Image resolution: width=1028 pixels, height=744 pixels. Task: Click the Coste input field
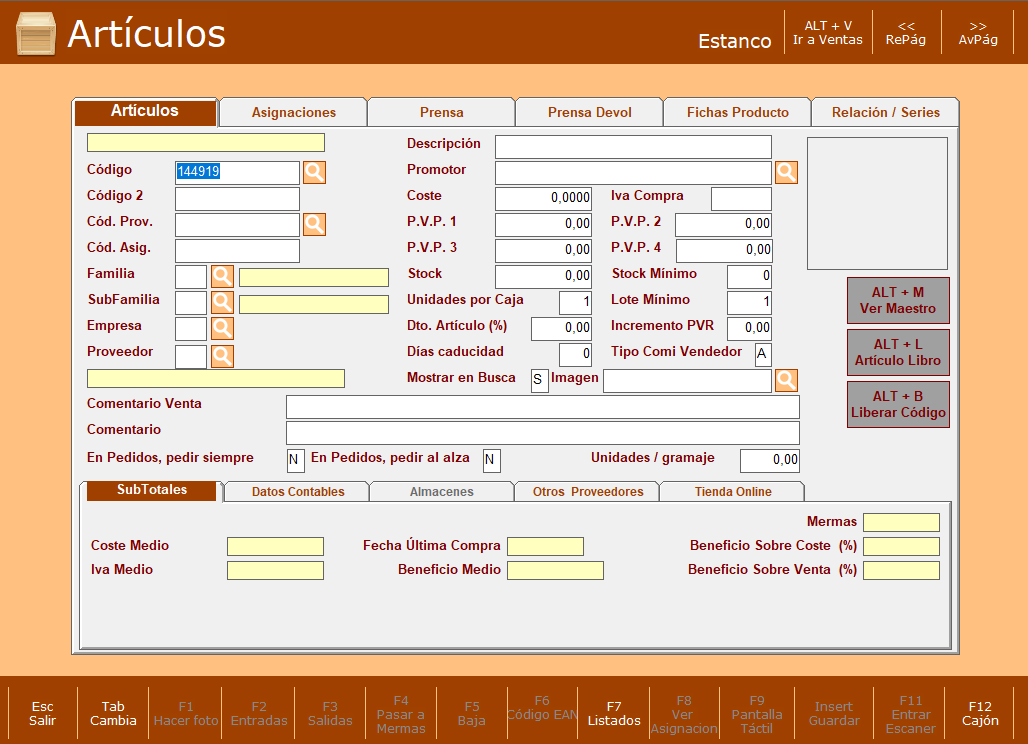click(x=544, y=199)
